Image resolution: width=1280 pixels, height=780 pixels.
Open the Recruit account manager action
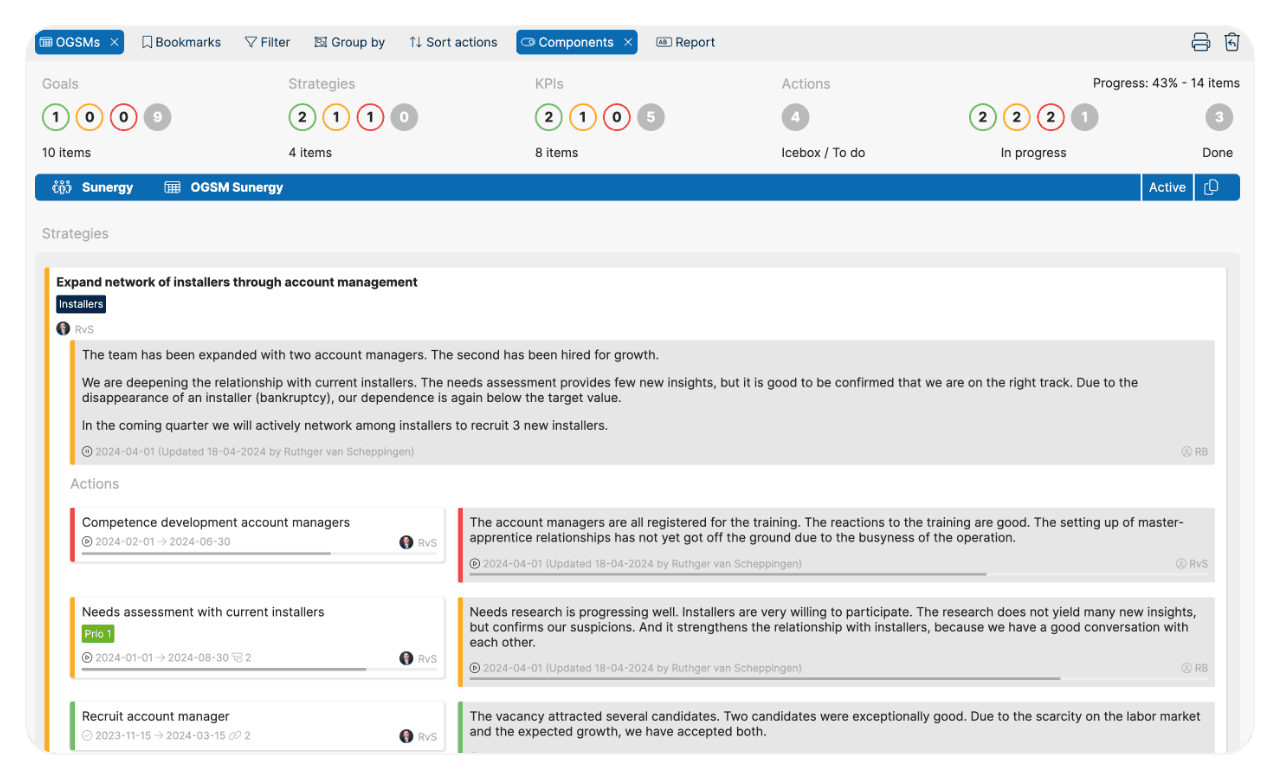[156, 716]
